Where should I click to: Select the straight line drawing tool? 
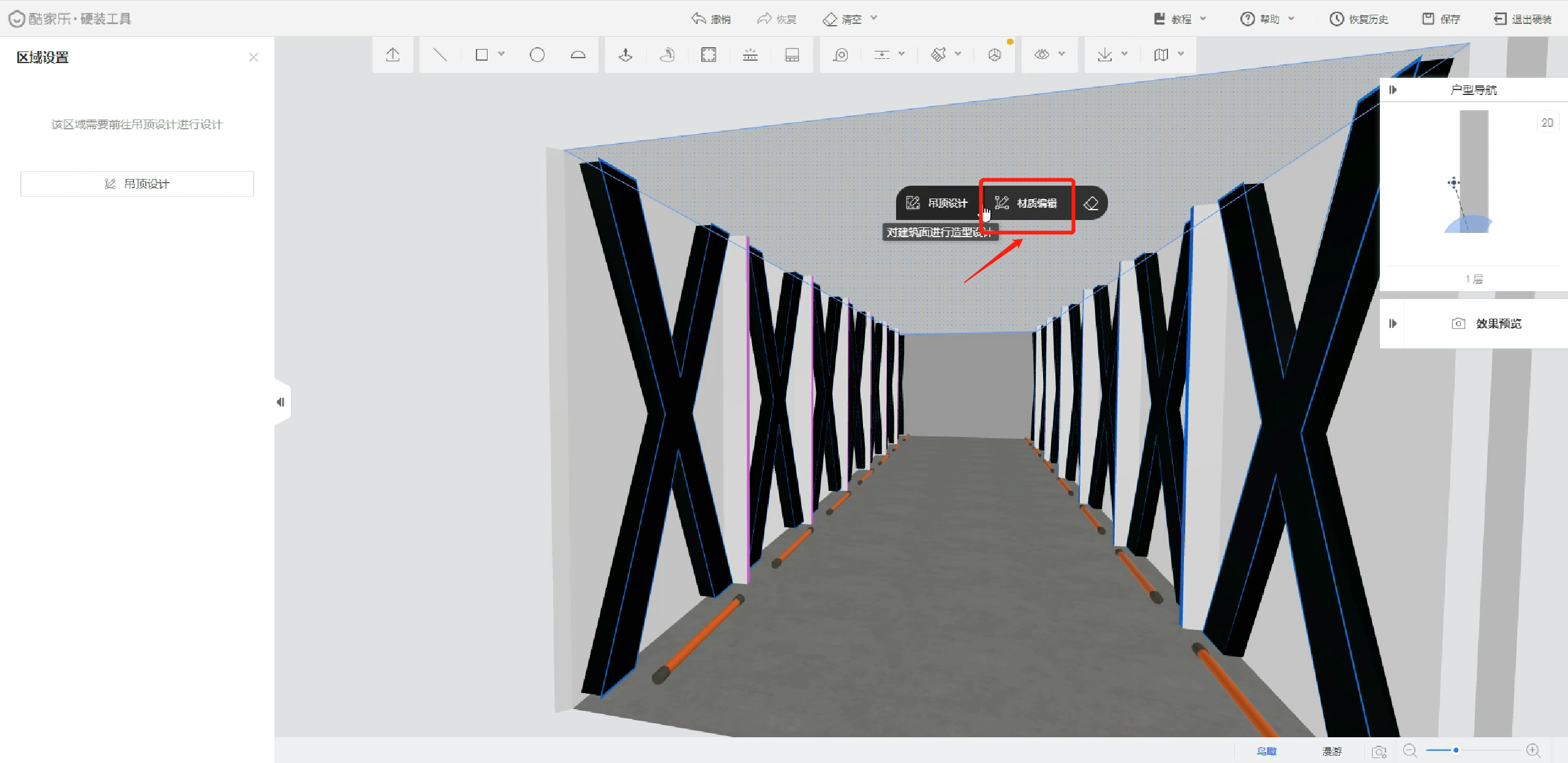coord(440,55)
